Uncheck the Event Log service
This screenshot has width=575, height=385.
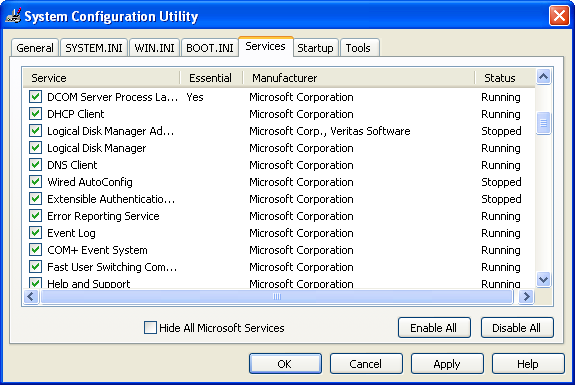pyautogui.click(x=35, y=233)
